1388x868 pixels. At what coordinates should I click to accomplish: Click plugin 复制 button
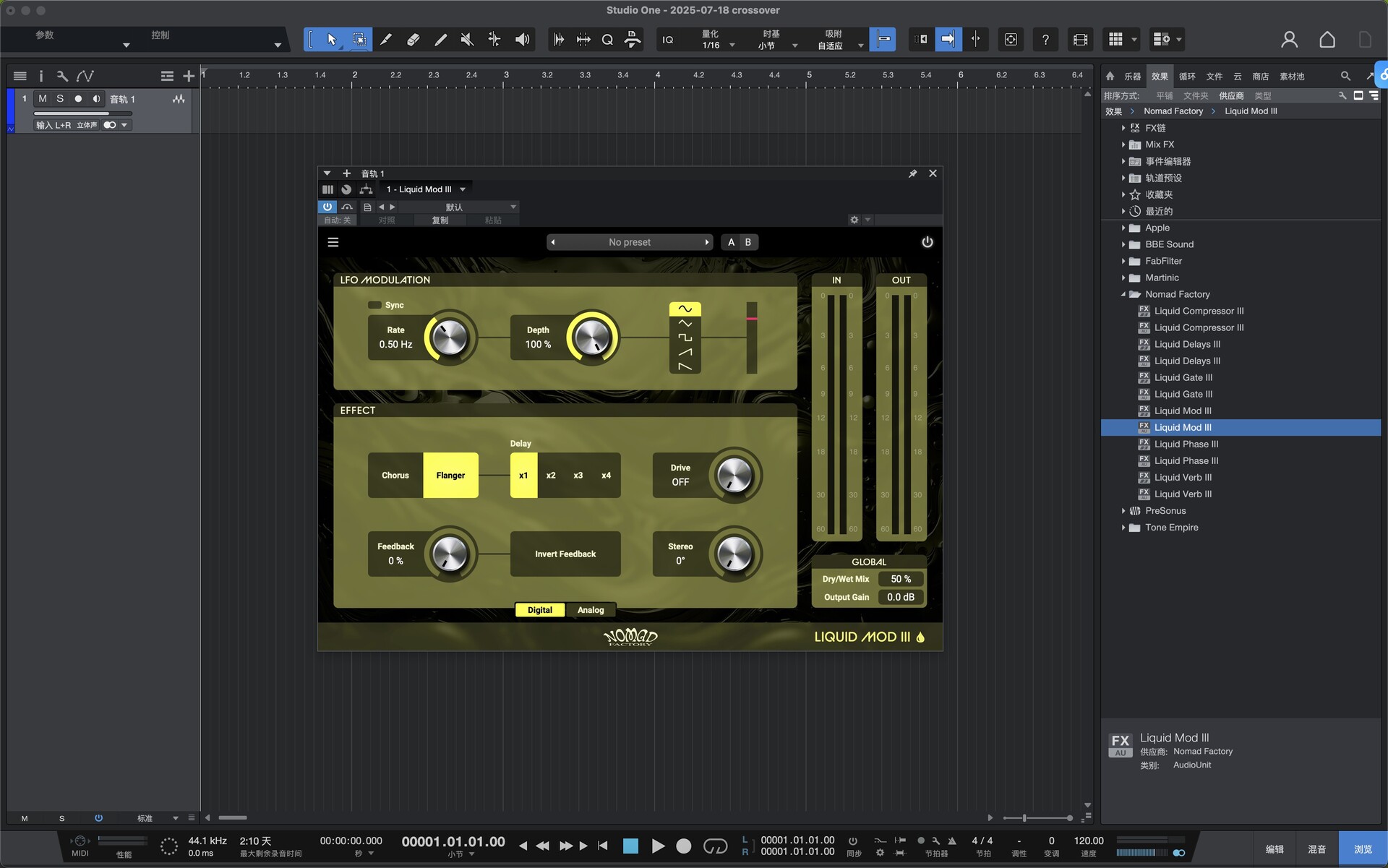coord(440,220)
